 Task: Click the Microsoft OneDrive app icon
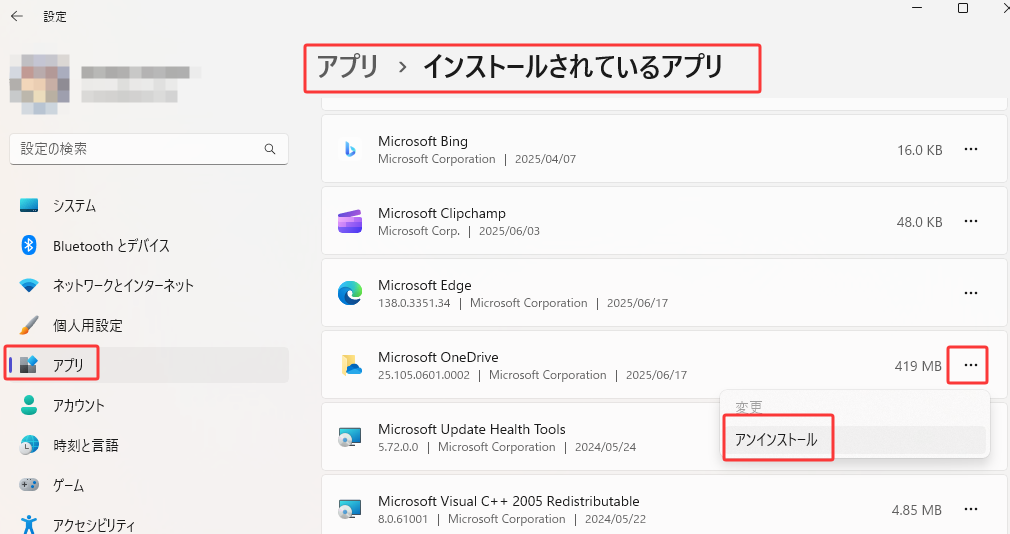click(x=350, y=365)
